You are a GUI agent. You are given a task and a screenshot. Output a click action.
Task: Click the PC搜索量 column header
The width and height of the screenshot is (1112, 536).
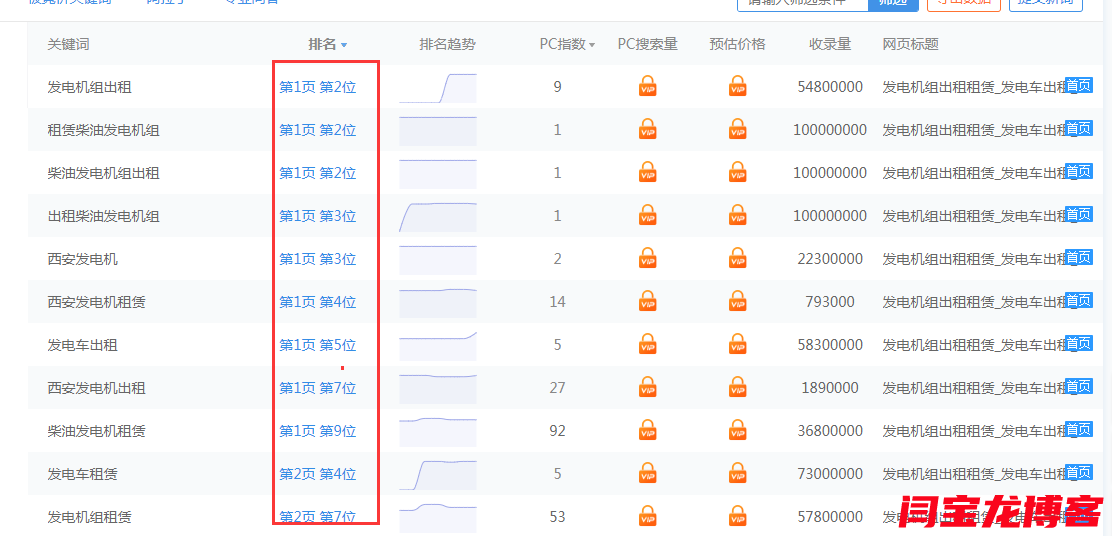(647, 44)
